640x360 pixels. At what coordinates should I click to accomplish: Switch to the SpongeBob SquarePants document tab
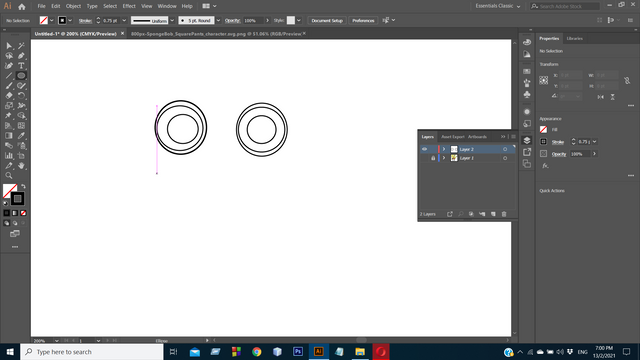coord(216,34)
